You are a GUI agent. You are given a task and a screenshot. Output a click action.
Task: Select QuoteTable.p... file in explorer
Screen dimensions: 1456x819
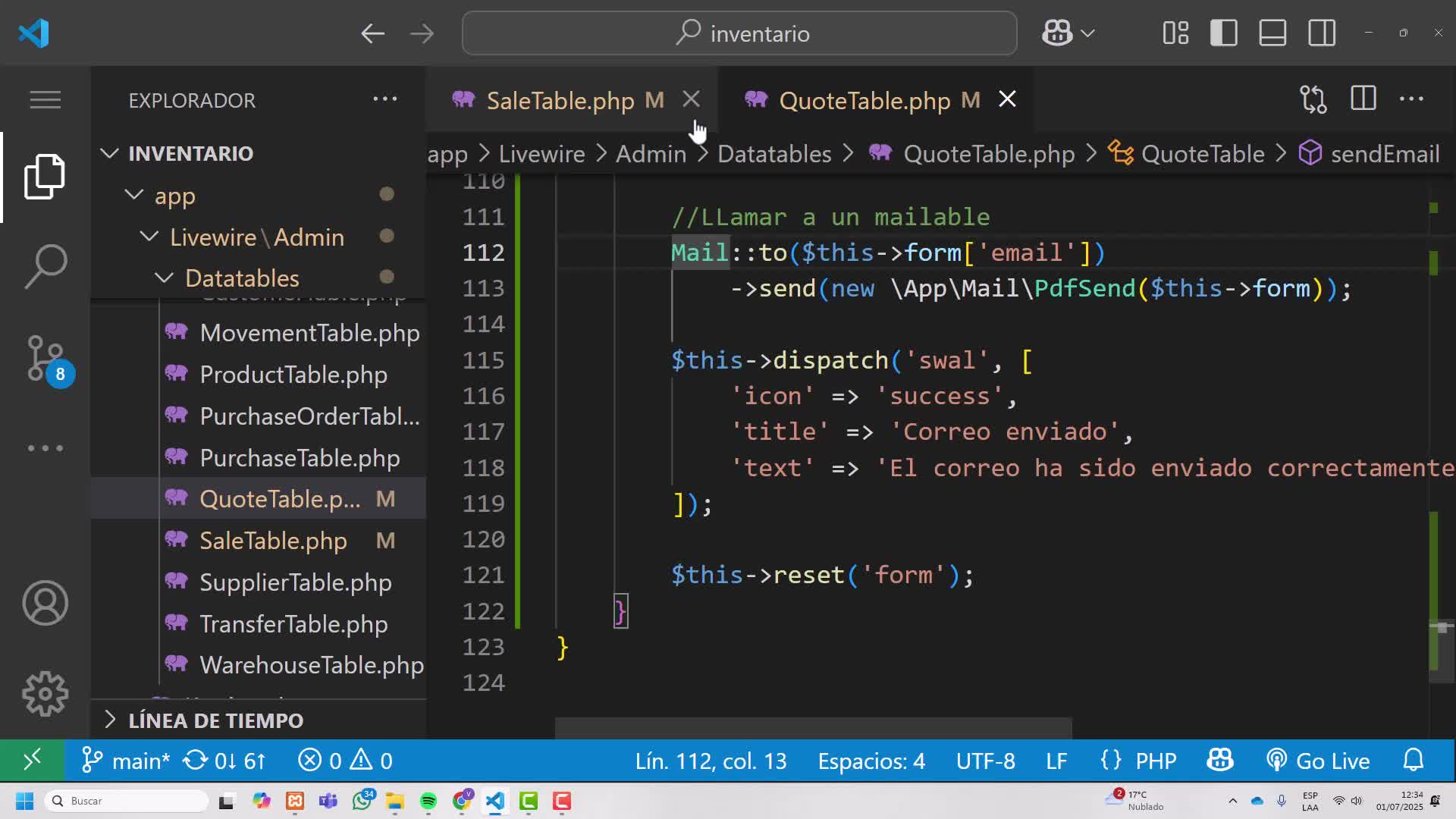click(x=258, y=499)
